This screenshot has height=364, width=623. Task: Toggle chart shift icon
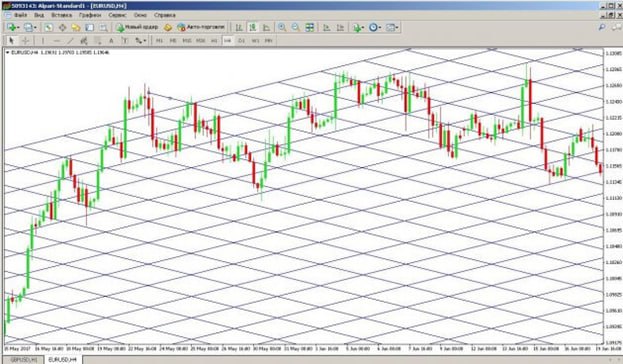coord(341,27)
